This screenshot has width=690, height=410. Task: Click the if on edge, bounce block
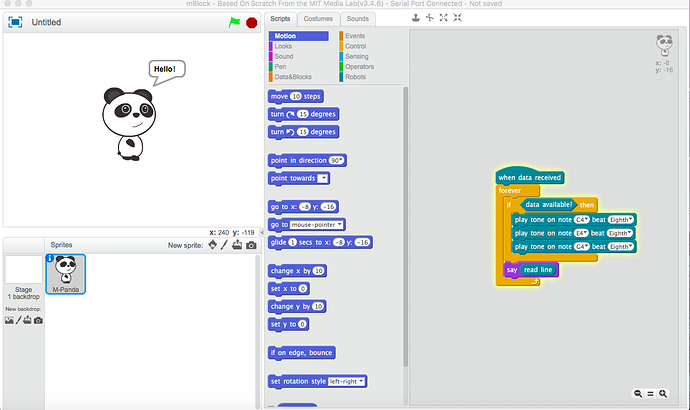302,353
